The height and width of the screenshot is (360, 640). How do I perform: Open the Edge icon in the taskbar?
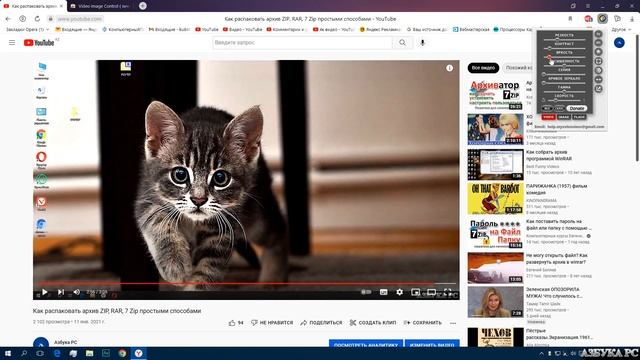coord(57,353)
